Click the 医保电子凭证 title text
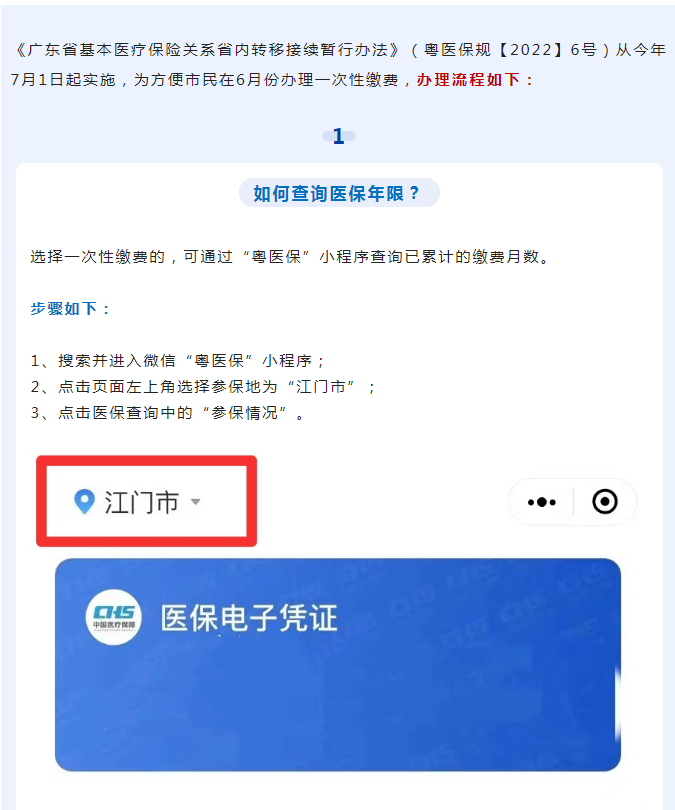Image resolution: width=675 pixels, height=810 pixels. tap(249, 618)
